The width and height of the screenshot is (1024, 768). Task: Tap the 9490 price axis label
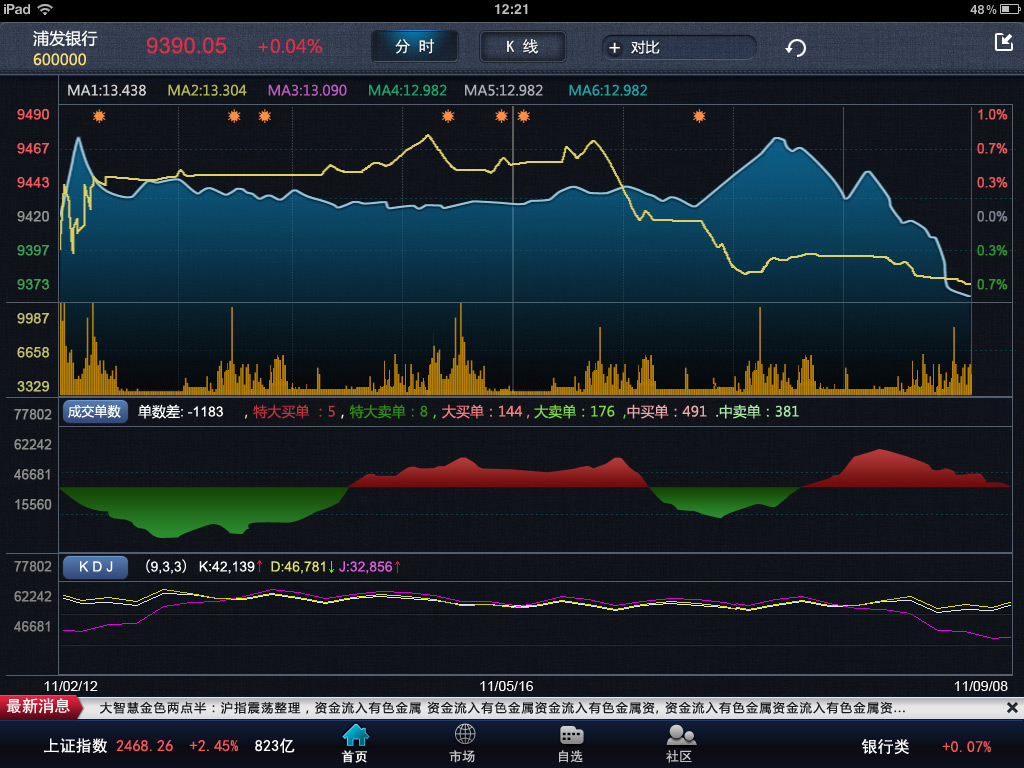(33, 115)
